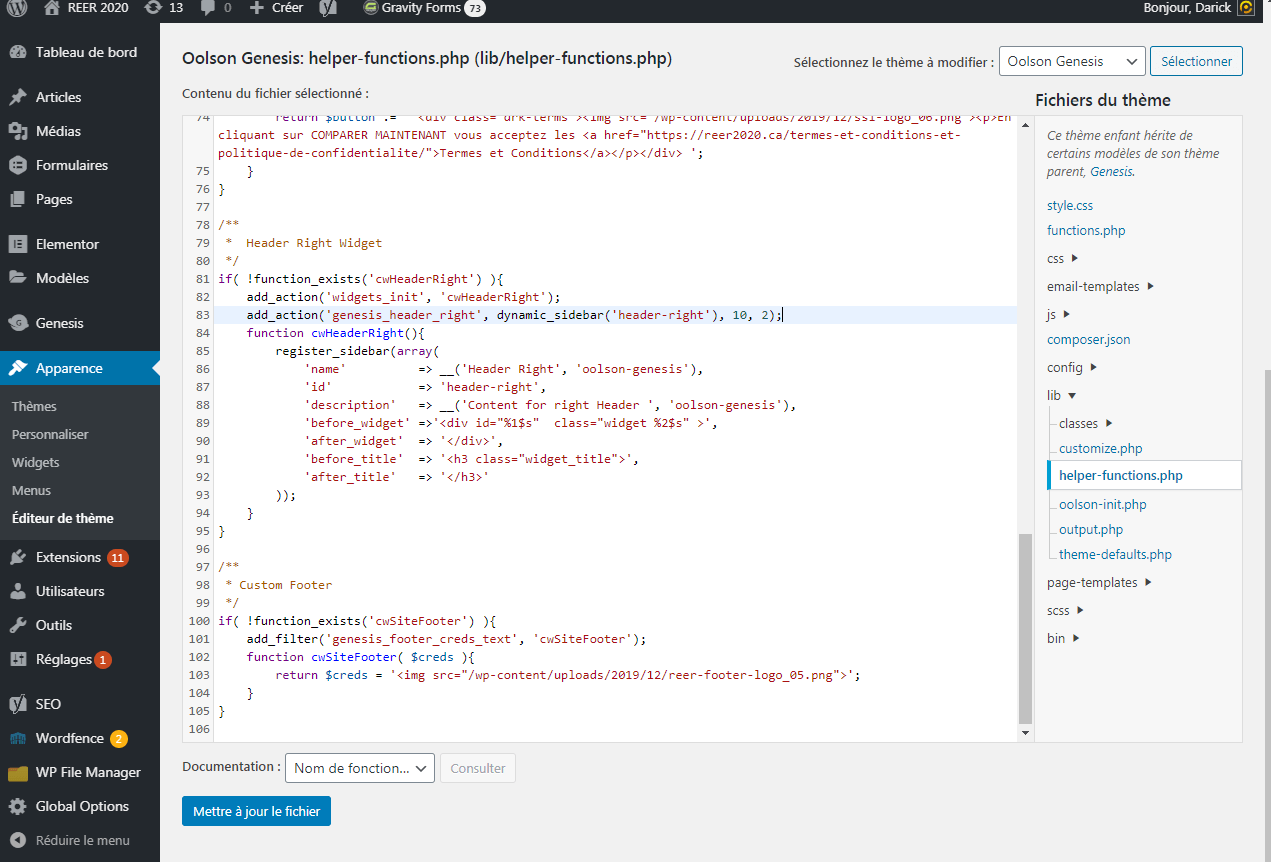1271x862 pixels.
Task: Click the Modèles folder icon
Action: point(18,278)
